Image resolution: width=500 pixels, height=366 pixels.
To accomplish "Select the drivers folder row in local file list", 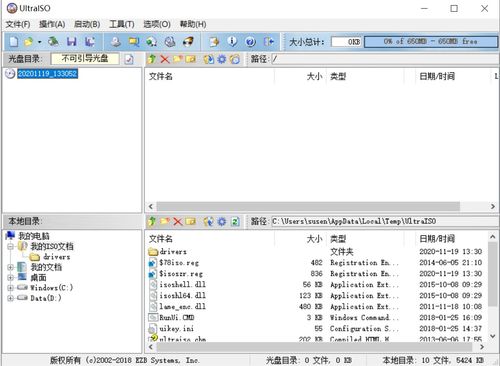I will click(317, 252).
